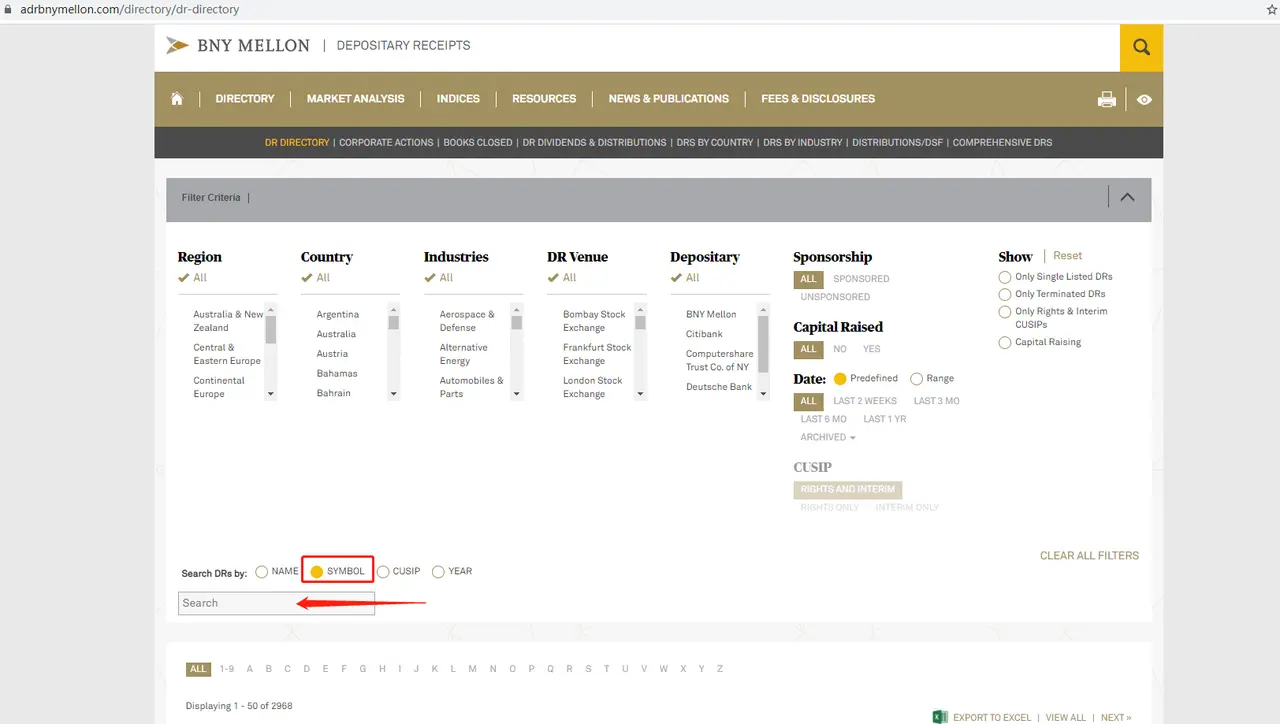1280x724 pixels.
Task: Select the NAME search radio button
Action: tap(262, 572)
